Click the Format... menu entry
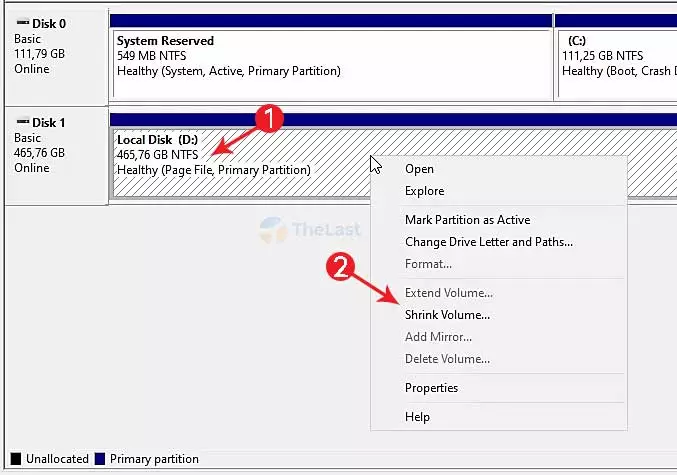 [x=428, y=264]
